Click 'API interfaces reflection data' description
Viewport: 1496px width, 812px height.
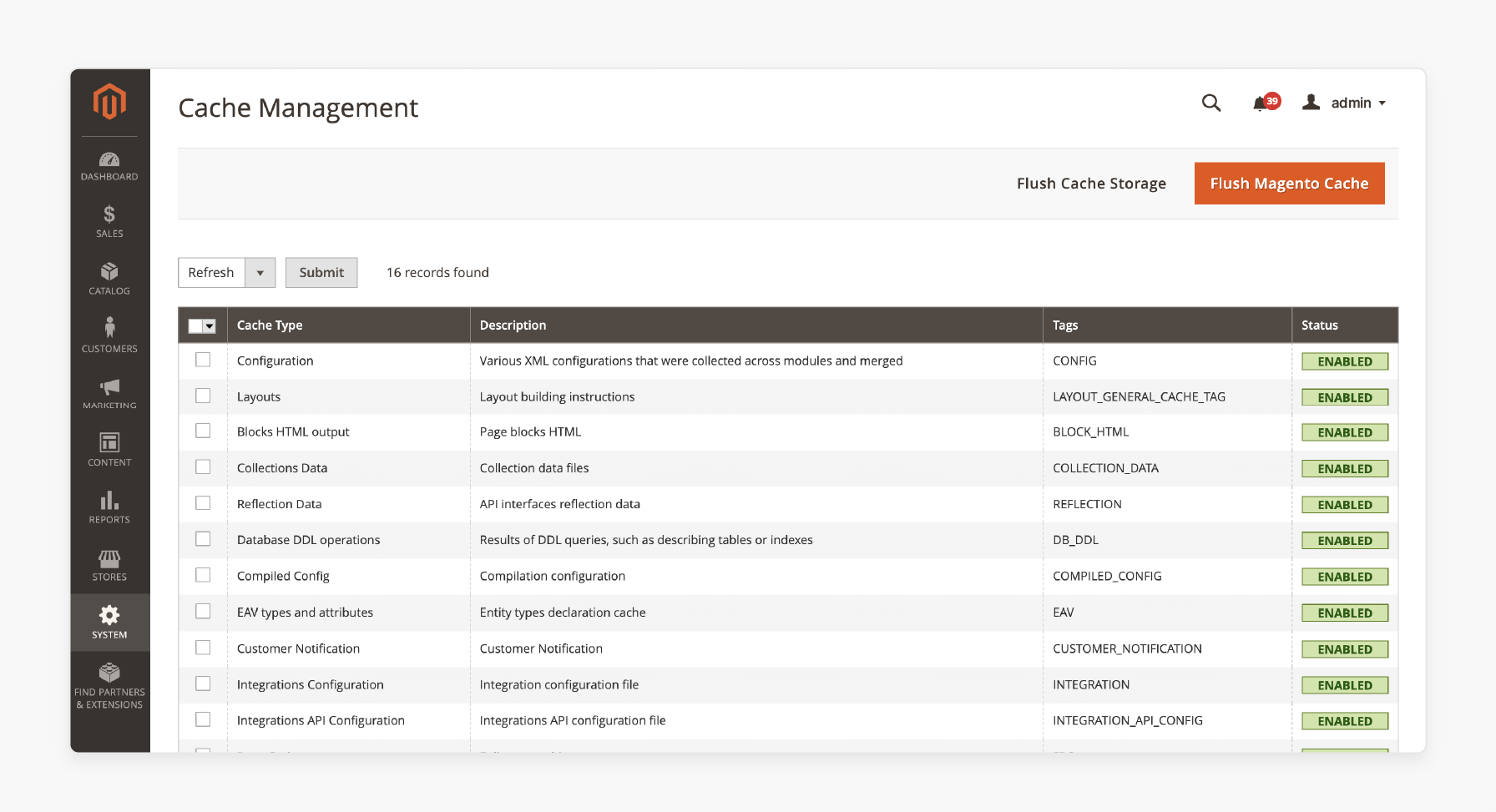point(559,504)
